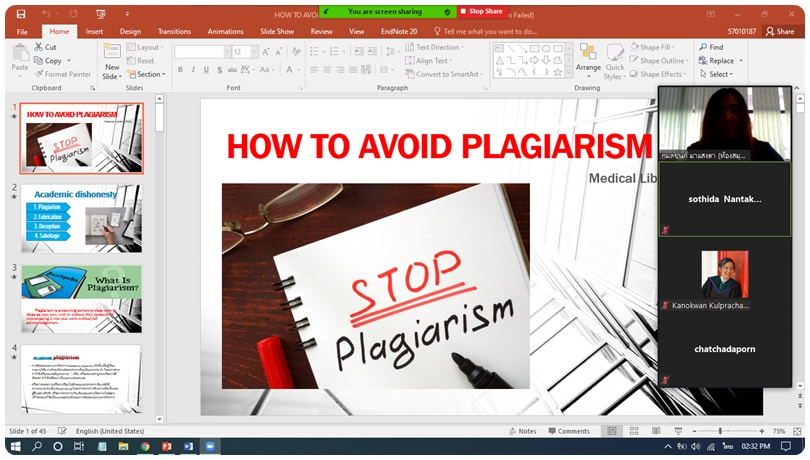This screenshot has width=810, height=460.
Task: Click the Share button in the ribbon
Action: pyautogui.click(x=780, y=31)
